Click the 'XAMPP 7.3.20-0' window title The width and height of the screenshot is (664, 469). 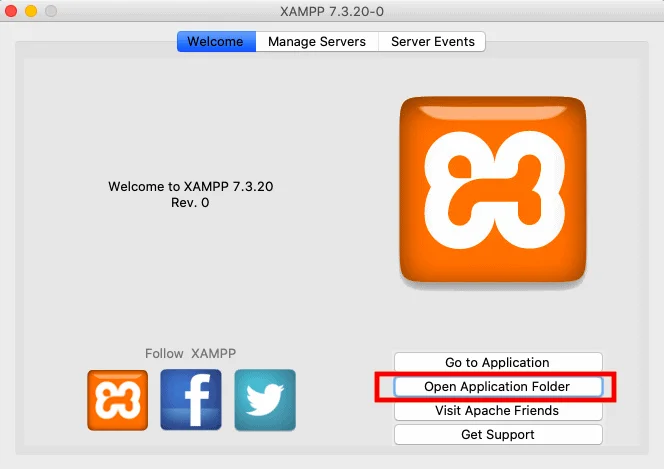point(332,11)
